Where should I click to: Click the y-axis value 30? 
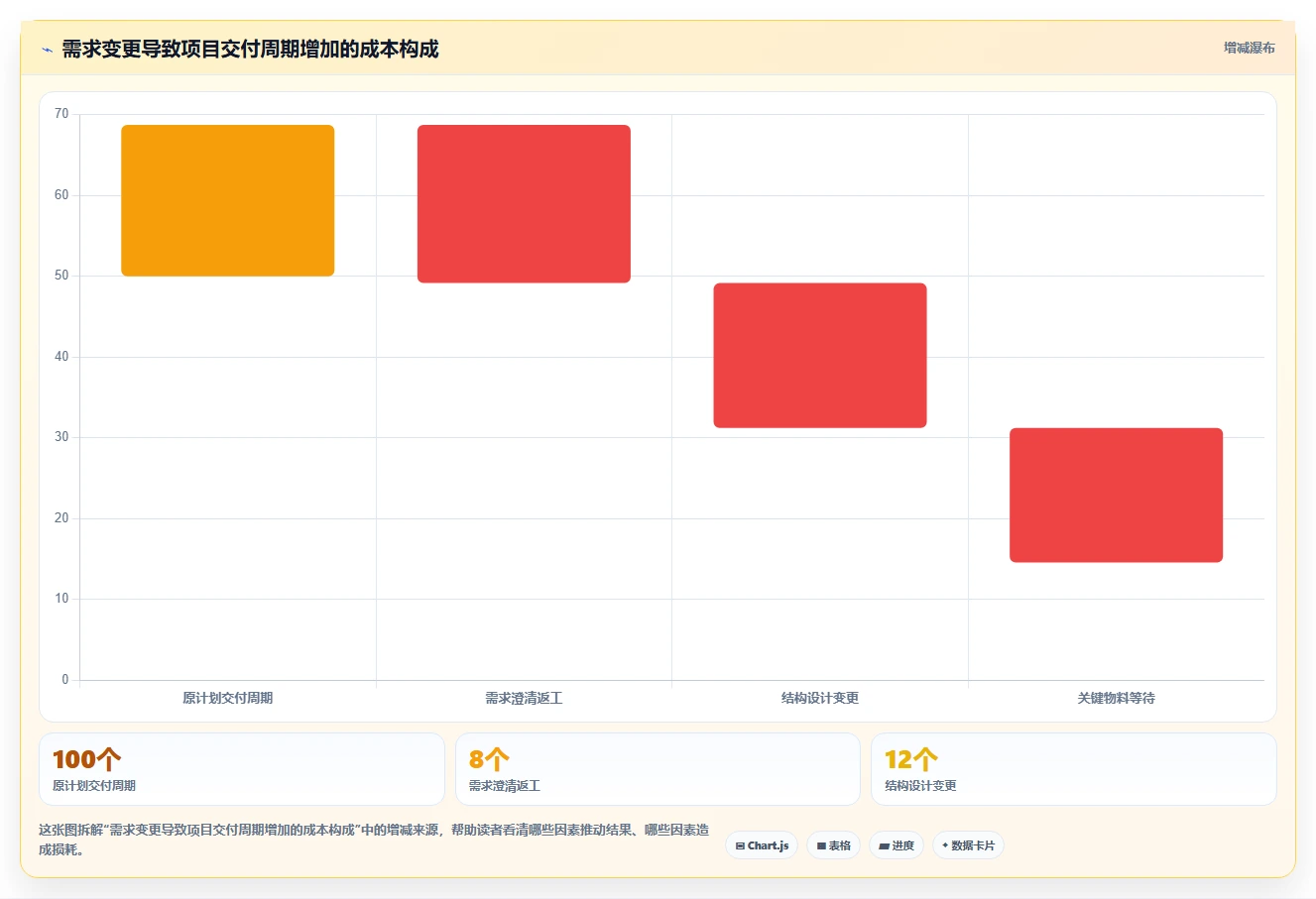[61, 437]
